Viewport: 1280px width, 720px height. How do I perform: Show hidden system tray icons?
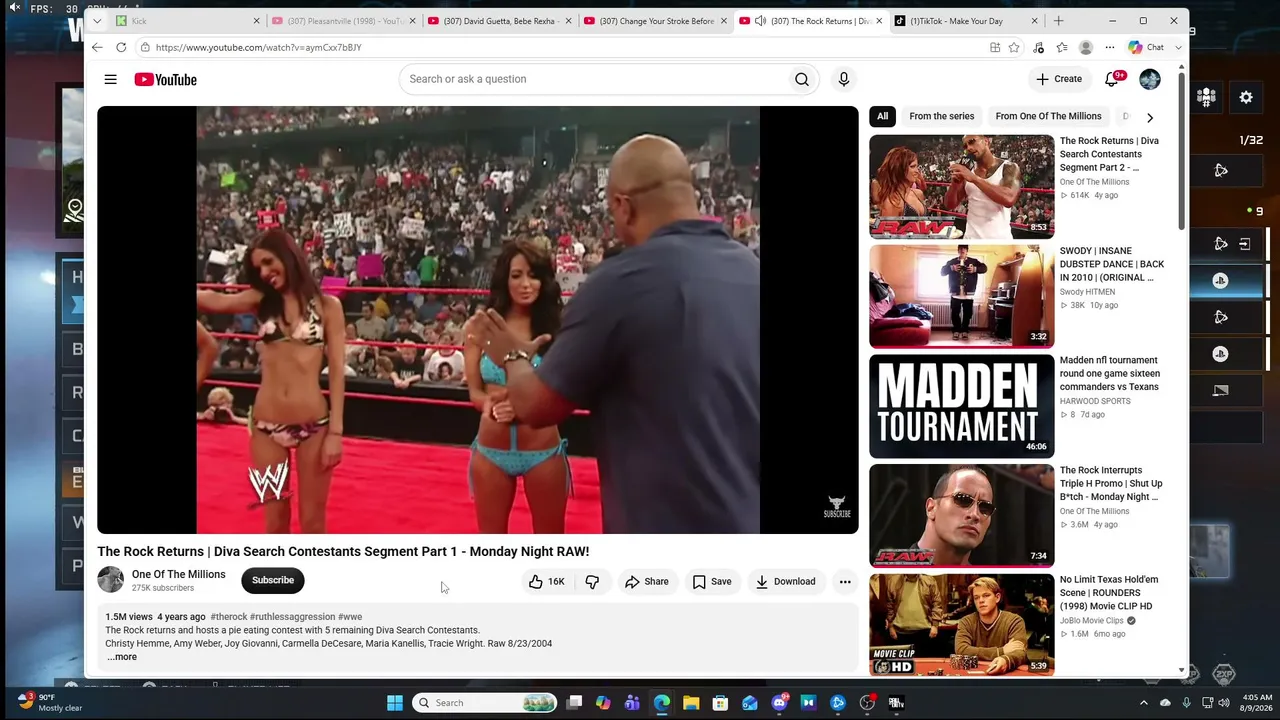[1144, 703]
